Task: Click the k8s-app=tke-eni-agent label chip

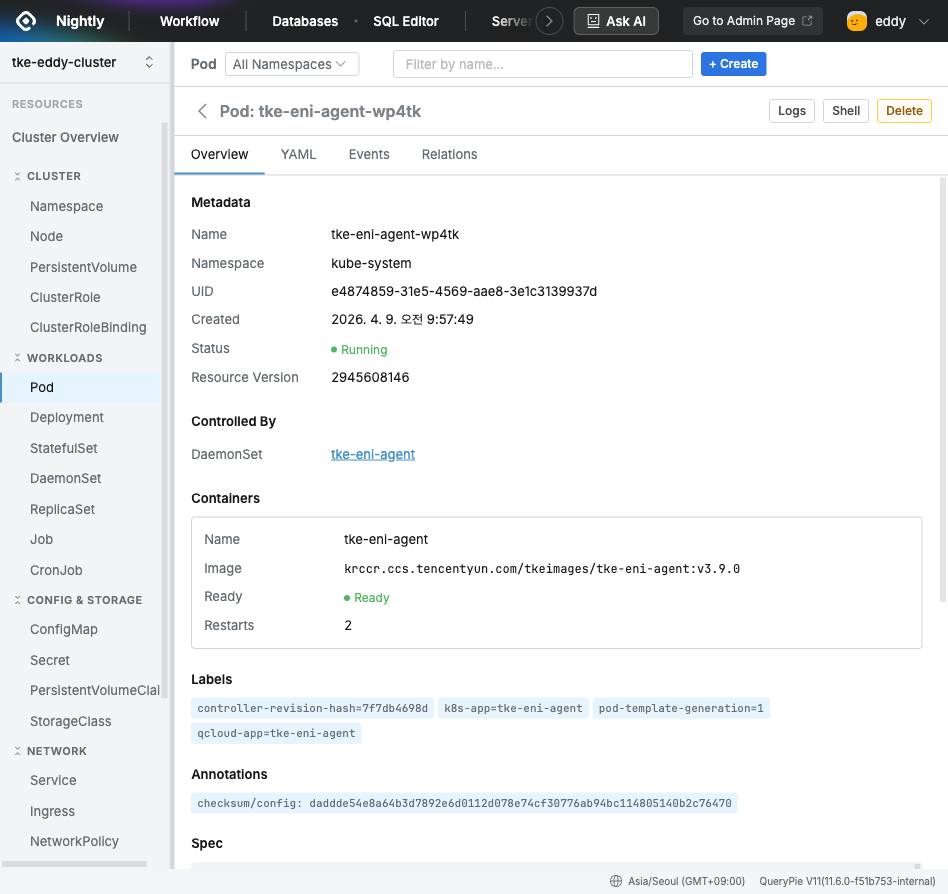Action: point(513,708)
